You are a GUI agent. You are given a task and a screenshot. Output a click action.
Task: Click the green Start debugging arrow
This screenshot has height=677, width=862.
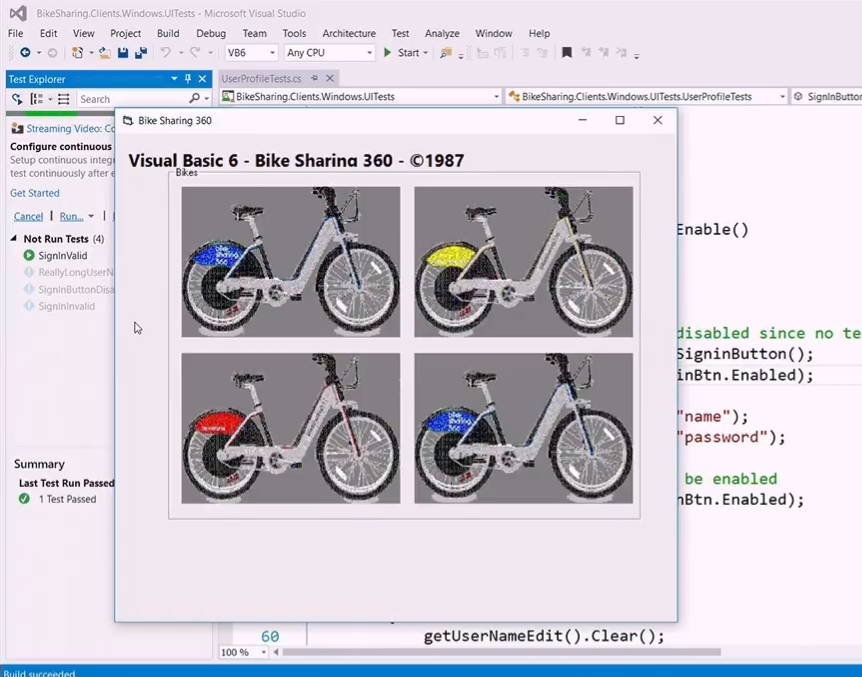(x=388, y=53)
